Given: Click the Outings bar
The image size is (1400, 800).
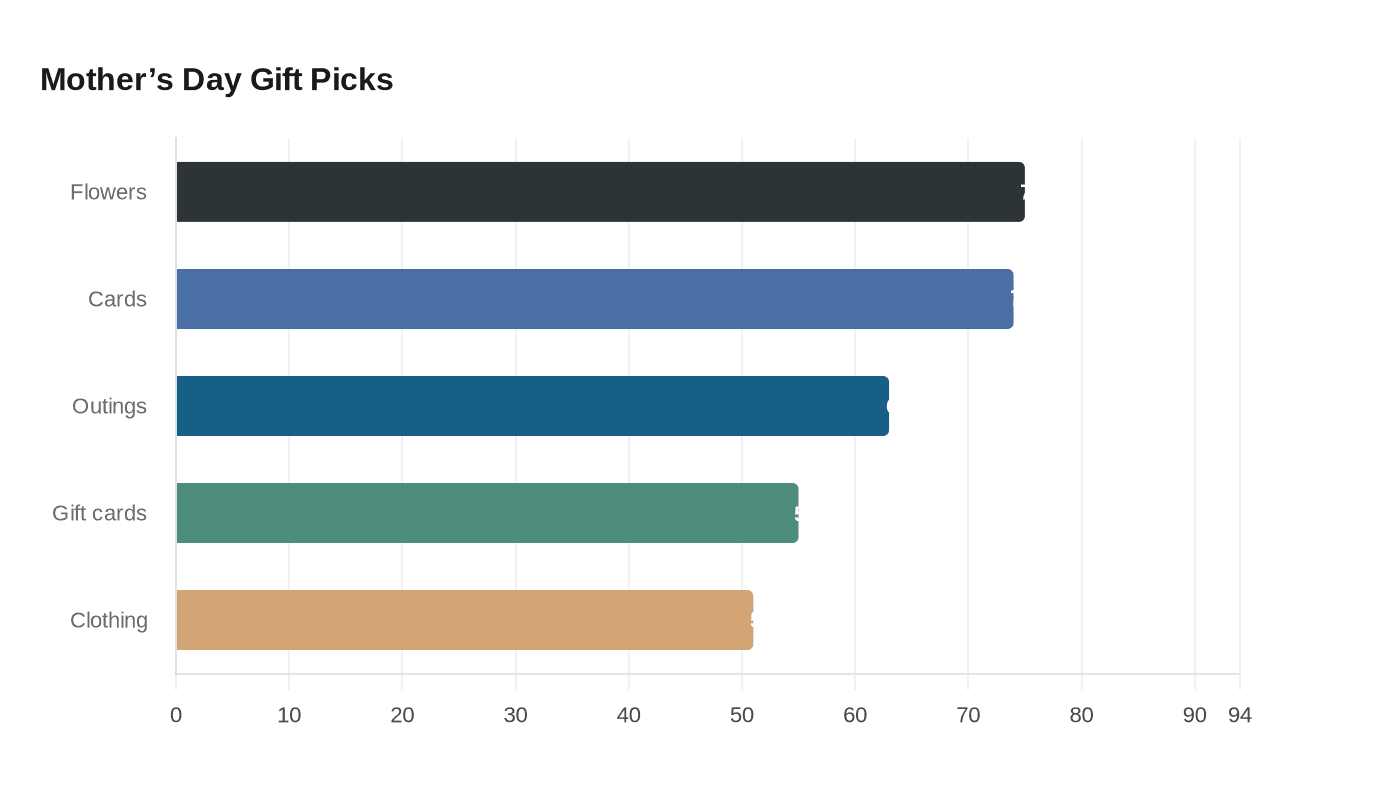Looking at the screenshot, I should 532,406.
